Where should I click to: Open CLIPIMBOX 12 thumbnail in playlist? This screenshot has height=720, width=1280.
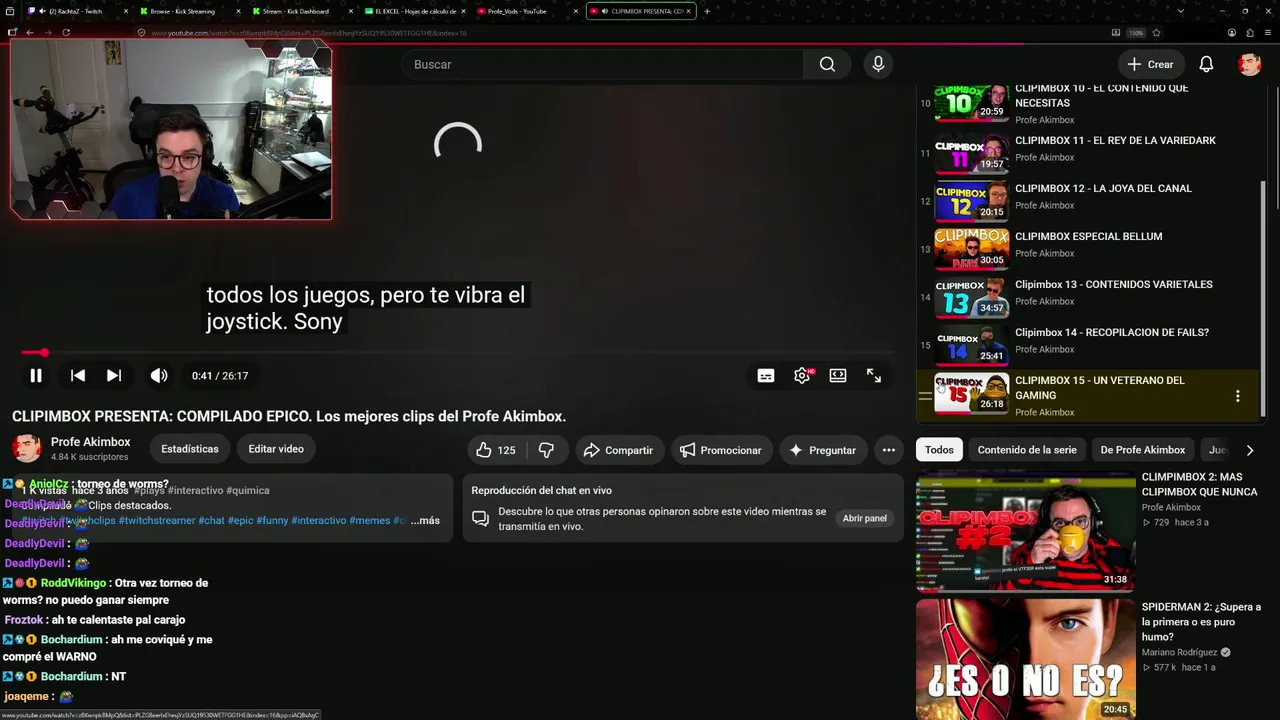[x=972, y=201]
